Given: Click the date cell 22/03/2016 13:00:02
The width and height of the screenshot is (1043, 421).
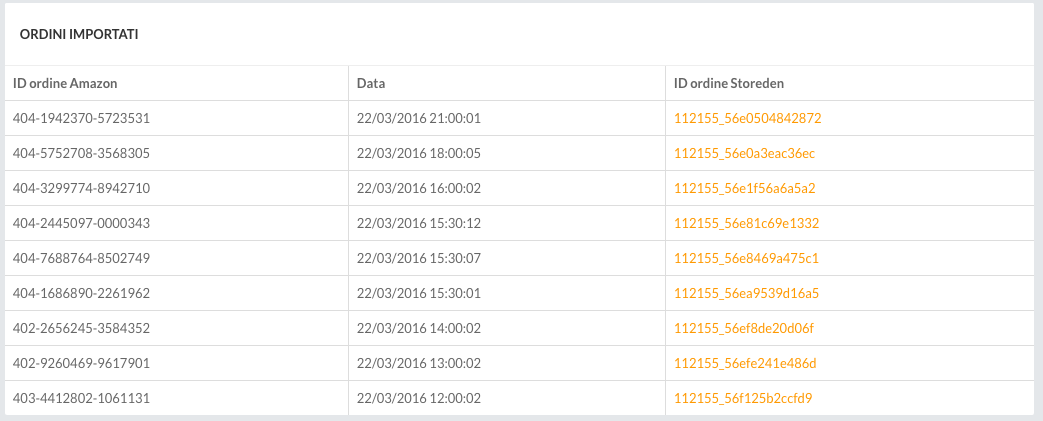Looking at the screenshot, I should [x=419, y=363].
